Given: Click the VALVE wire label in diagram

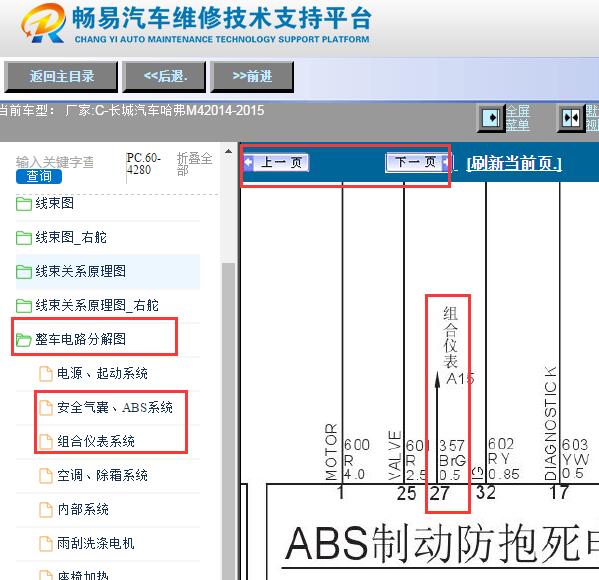Looking at the screenshot, I should [x=394, y=455].
